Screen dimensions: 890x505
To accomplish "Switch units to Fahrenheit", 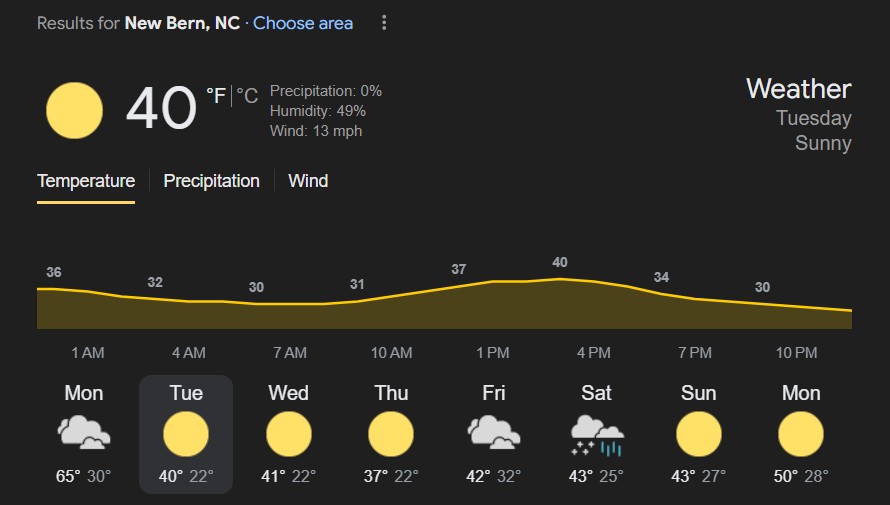I will pos(215,96).
